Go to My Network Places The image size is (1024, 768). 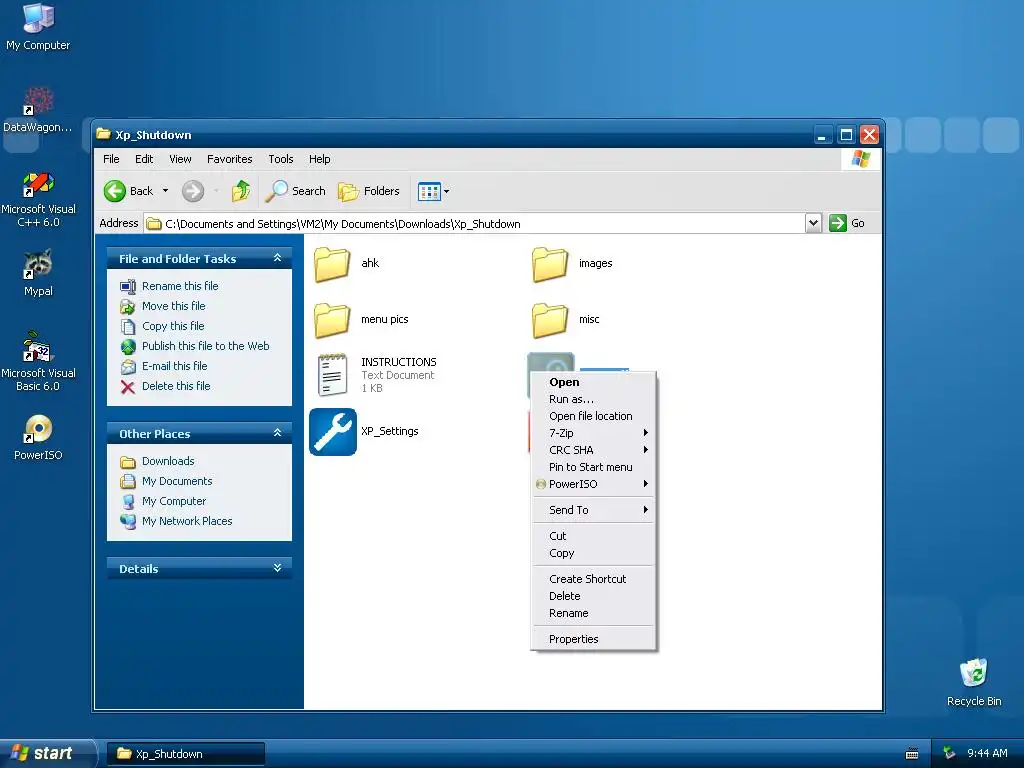(187, 521)
